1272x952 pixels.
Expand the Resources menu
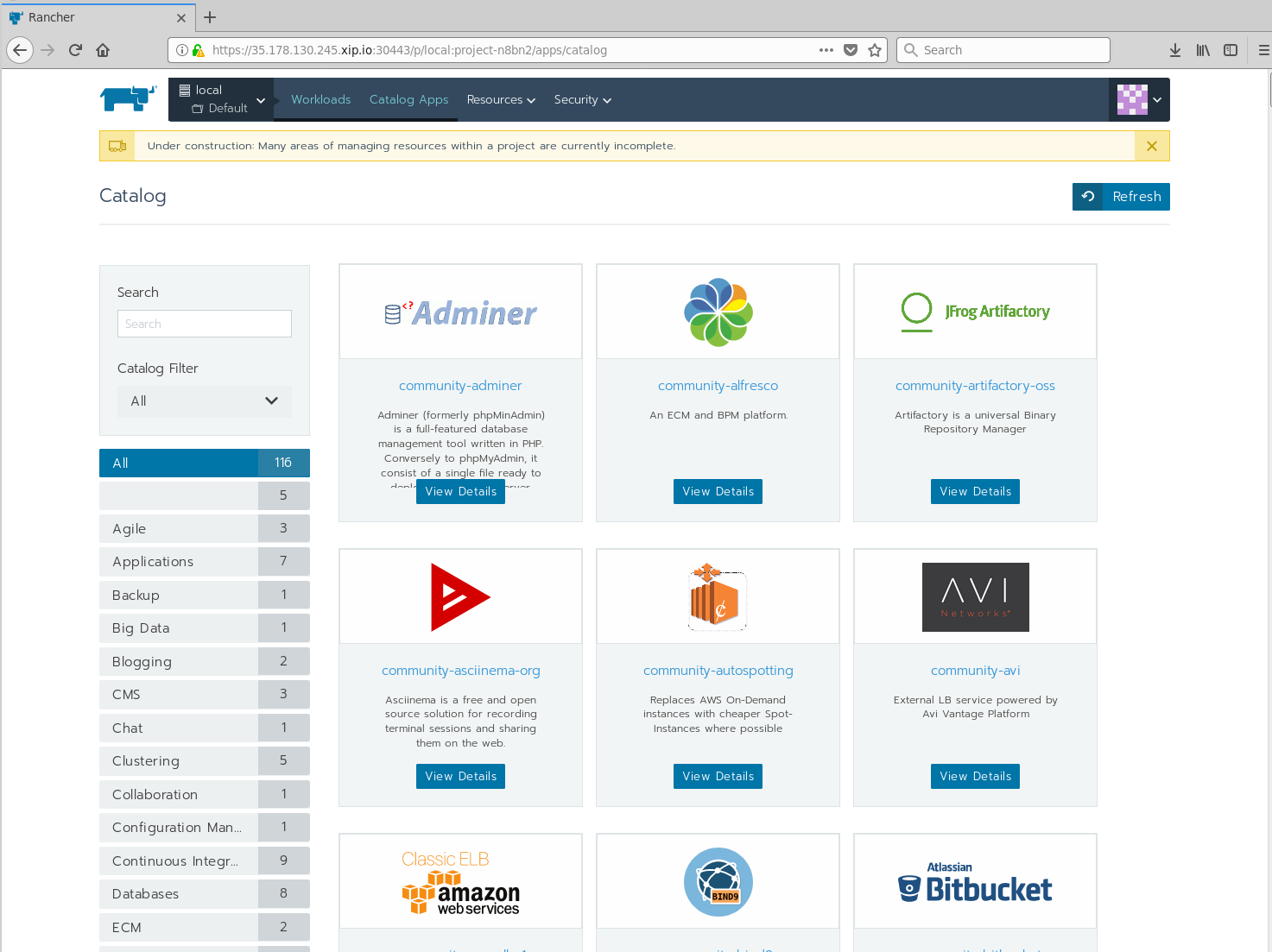point(501,99)
